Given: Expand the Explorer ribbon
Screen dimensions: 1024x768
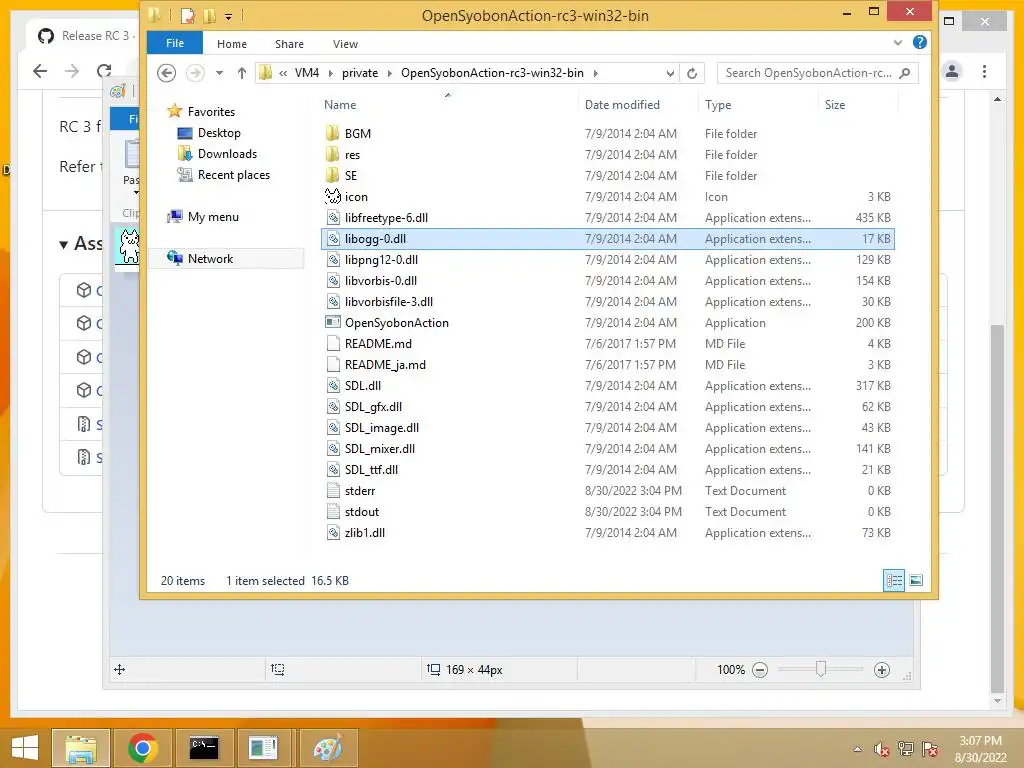Looking at the screenshot, I should [x=898, y=42].
